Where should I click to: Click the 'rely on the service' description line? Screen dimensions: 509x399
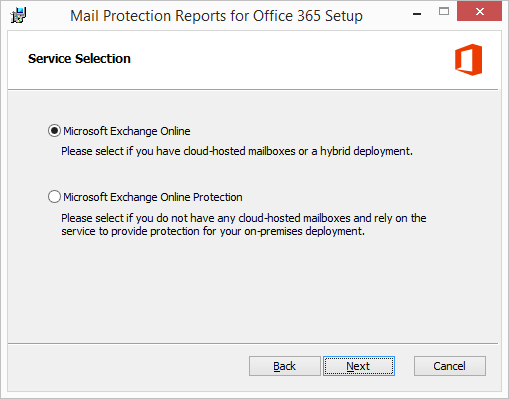click(x=244, y=218)
